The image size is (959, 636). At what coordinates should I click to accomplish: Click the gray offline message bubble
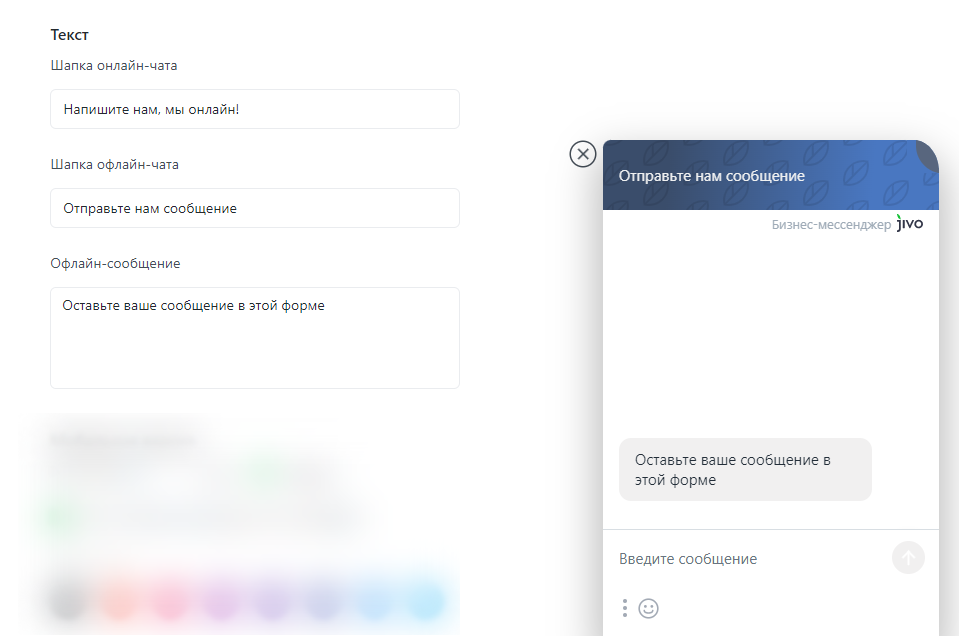[x=745, y=470]
